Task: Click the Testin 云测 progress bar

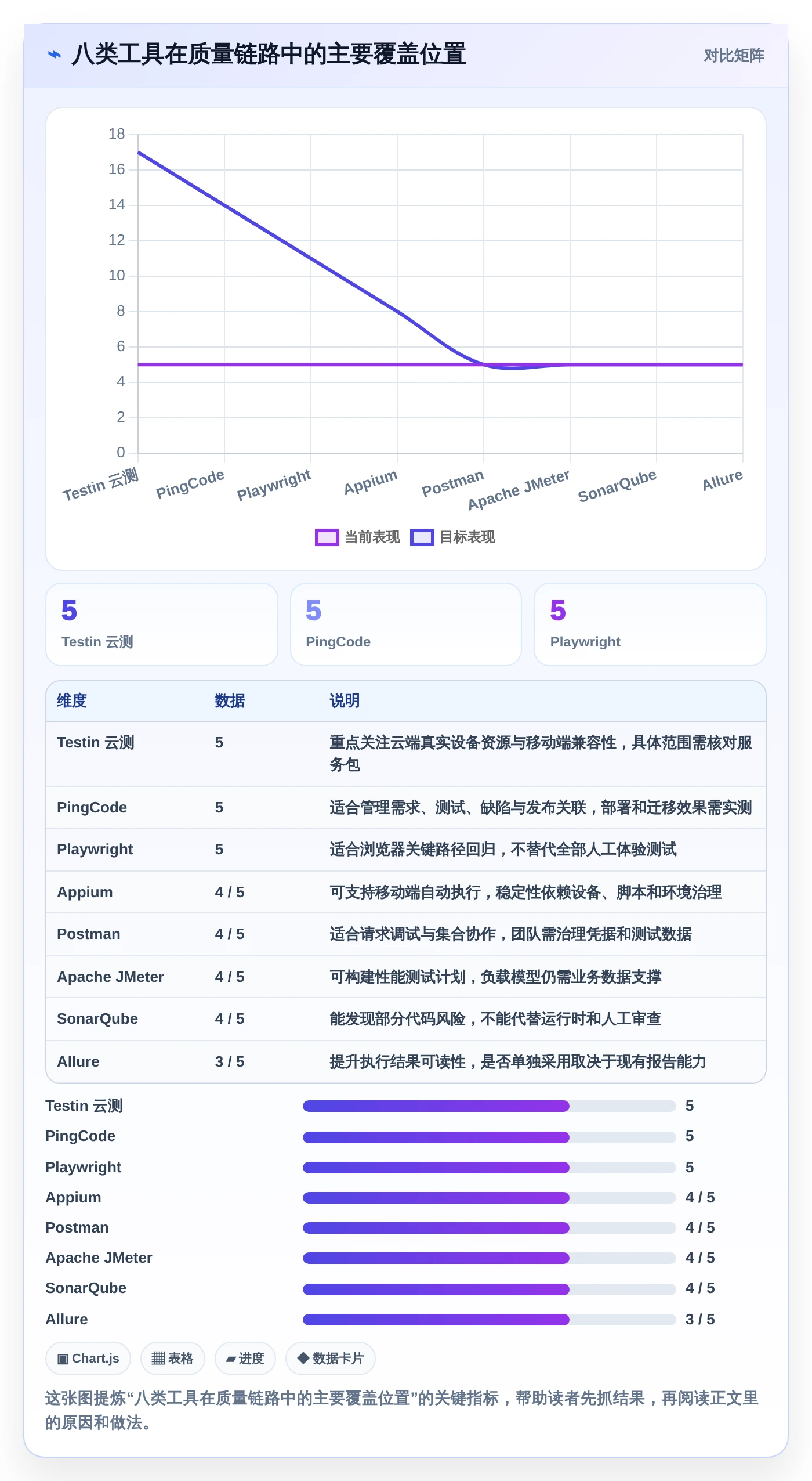Action: 490,1106
